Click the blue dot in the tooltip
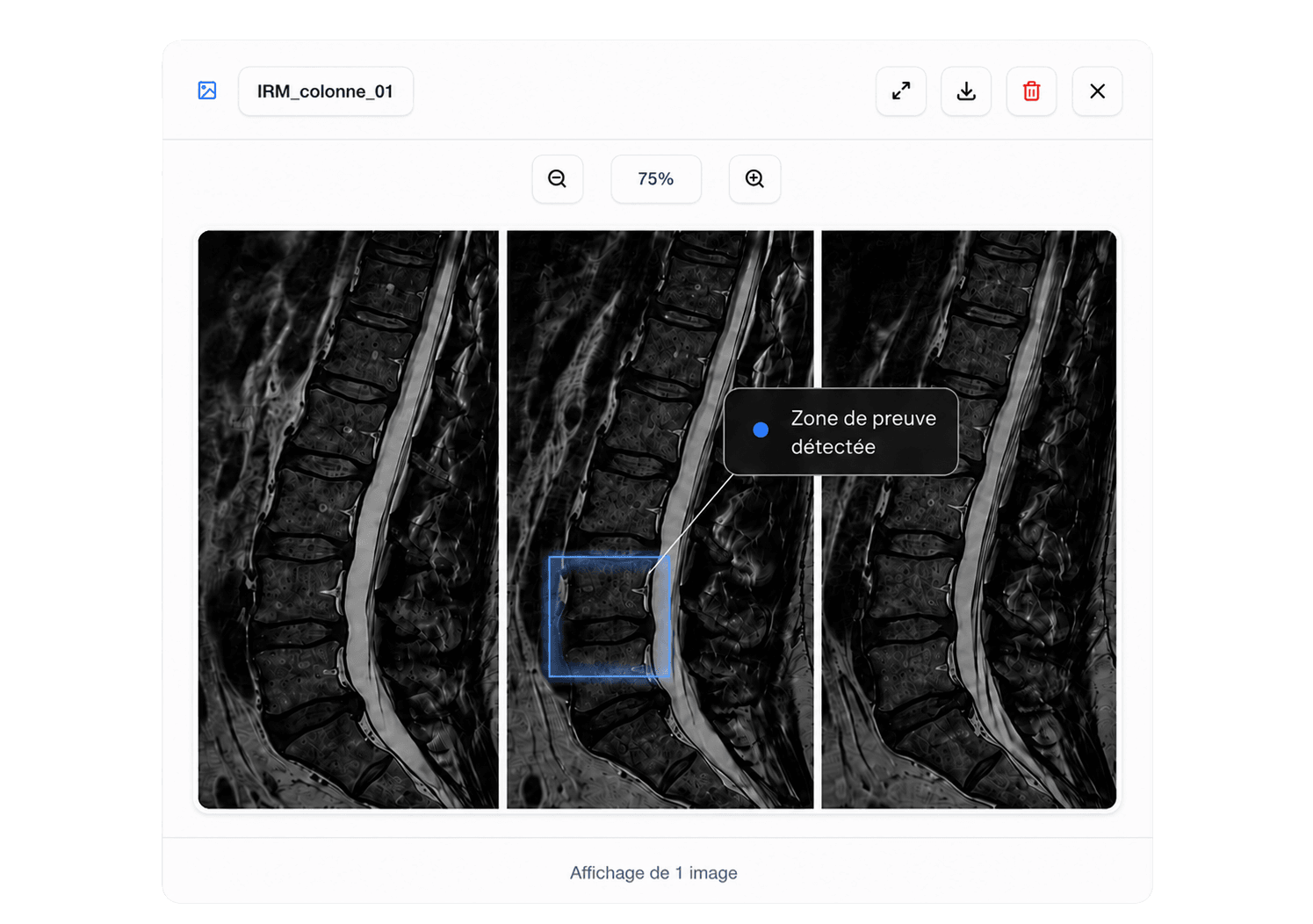This screenshot has width=1313, height=924. (761, 430)
